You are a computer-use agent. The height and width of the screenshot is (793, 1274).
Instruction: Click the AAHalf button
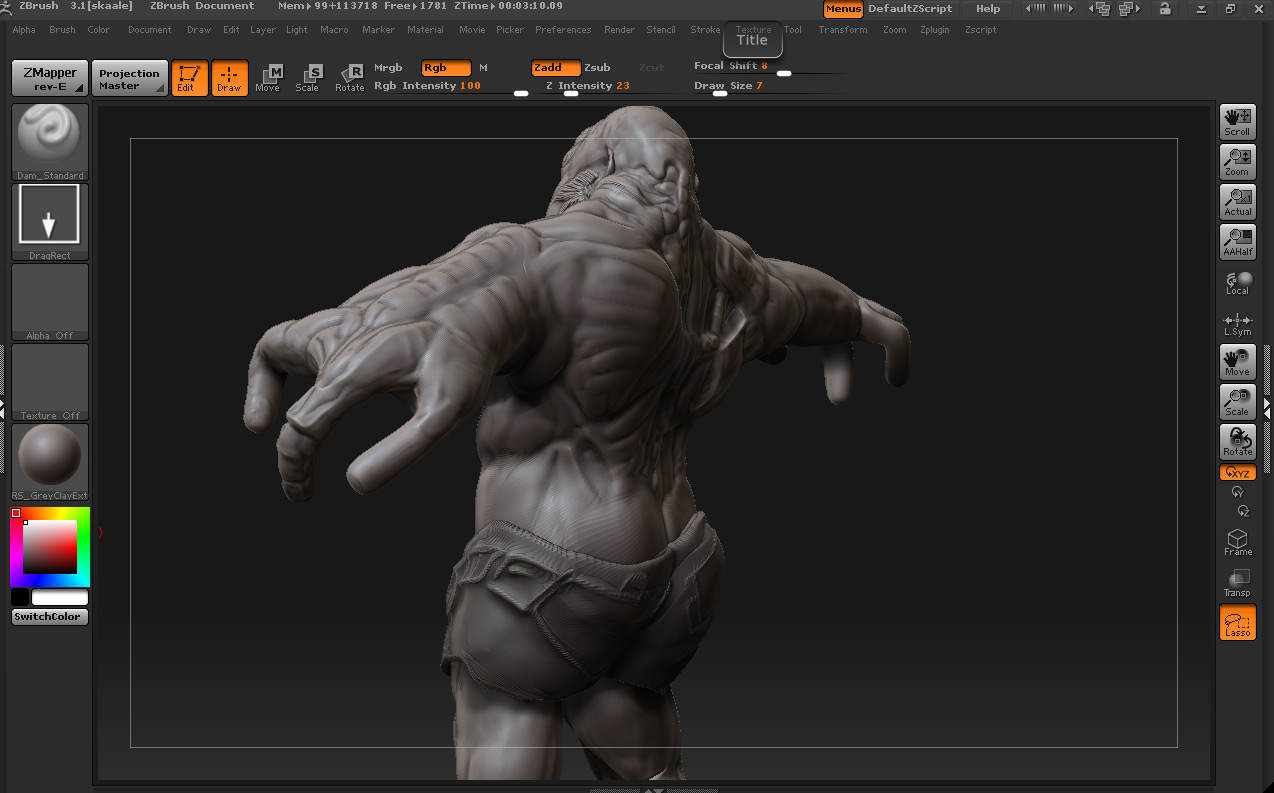point(1238,242)
